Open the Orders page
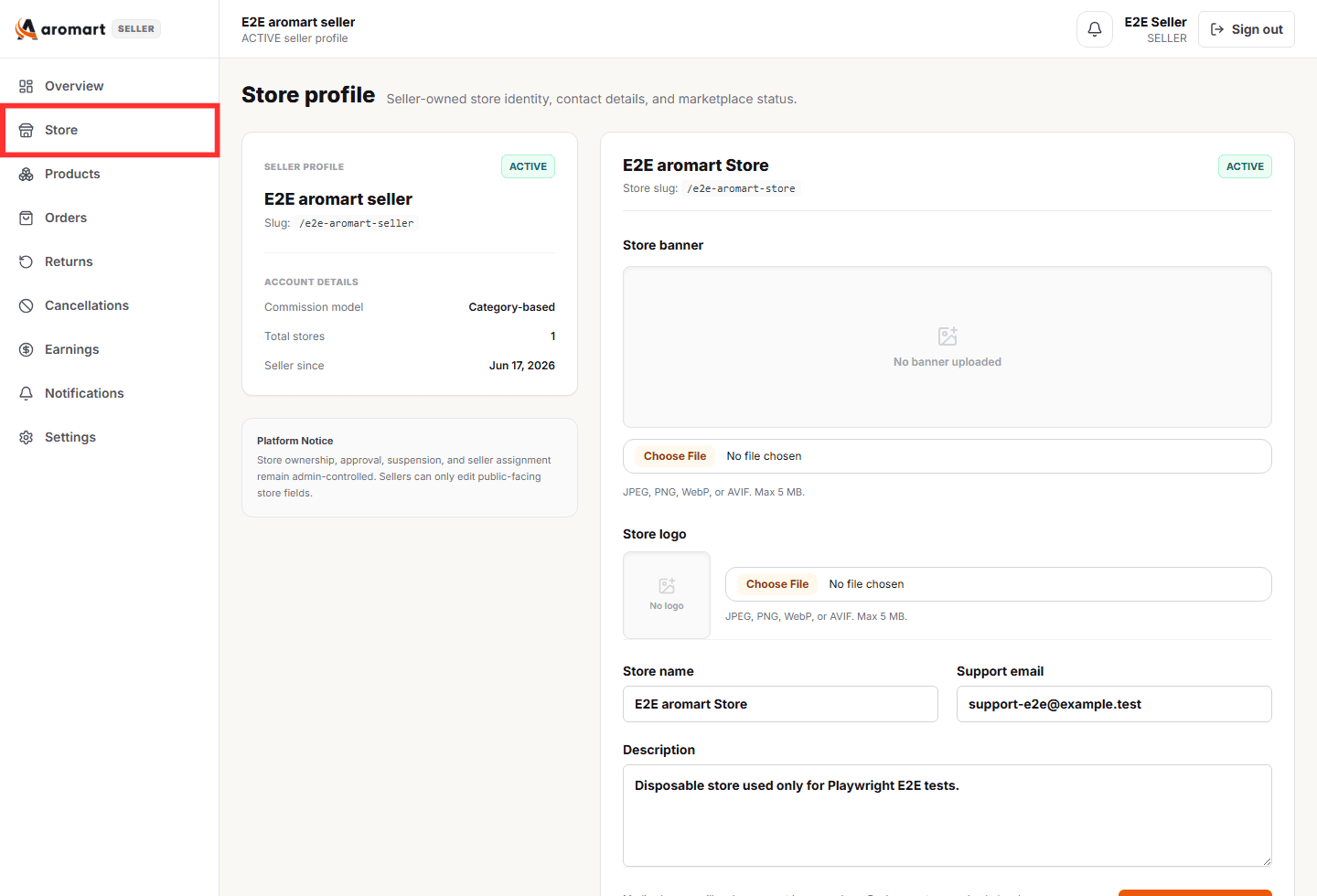The height and width of the screenshot is (896, 1317). coord(110,218)
